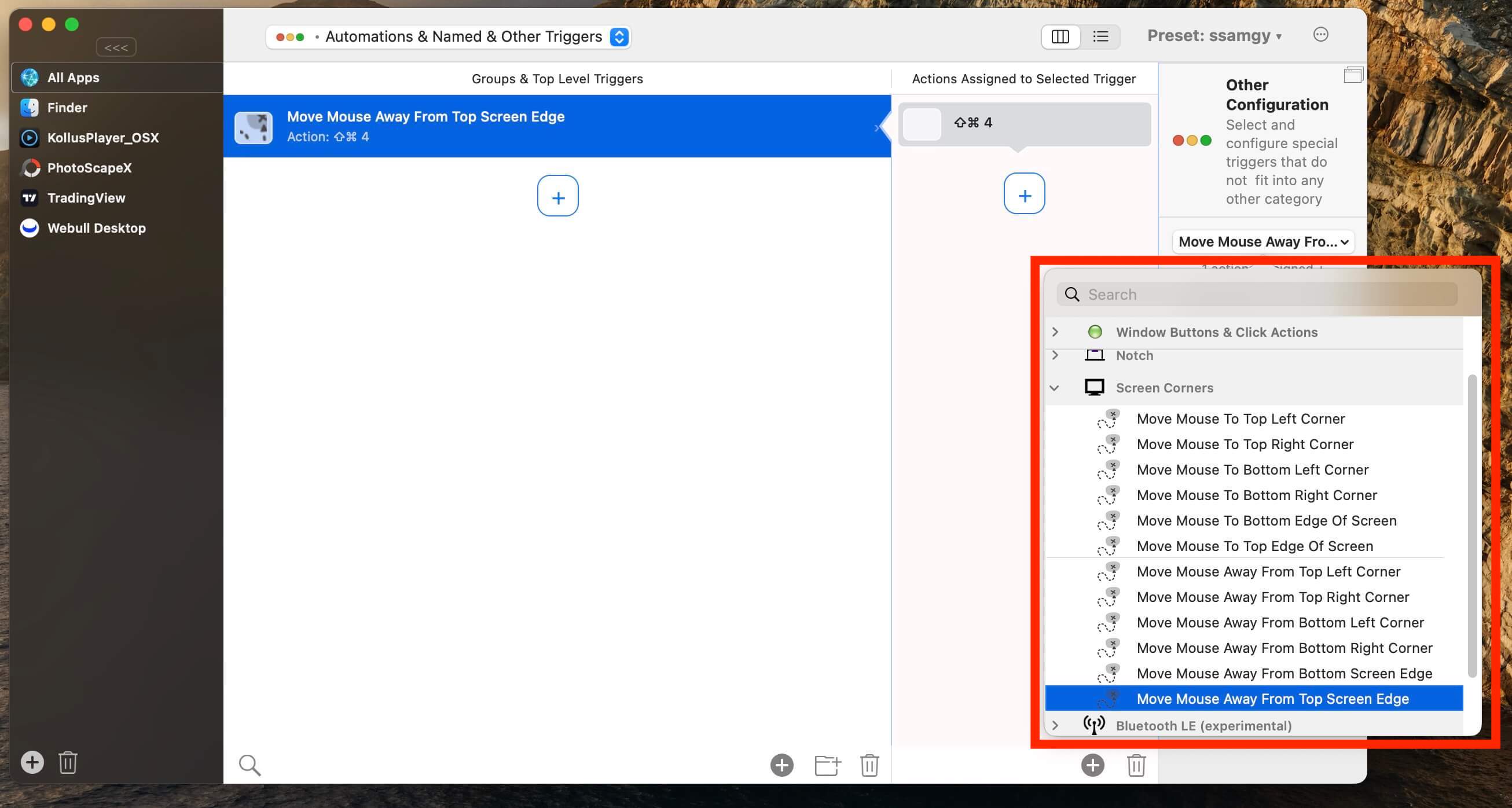This screenshot has width=1512, height=808.
Task: Click the Other Configuration traffic-light icon
Action: 1191,140
